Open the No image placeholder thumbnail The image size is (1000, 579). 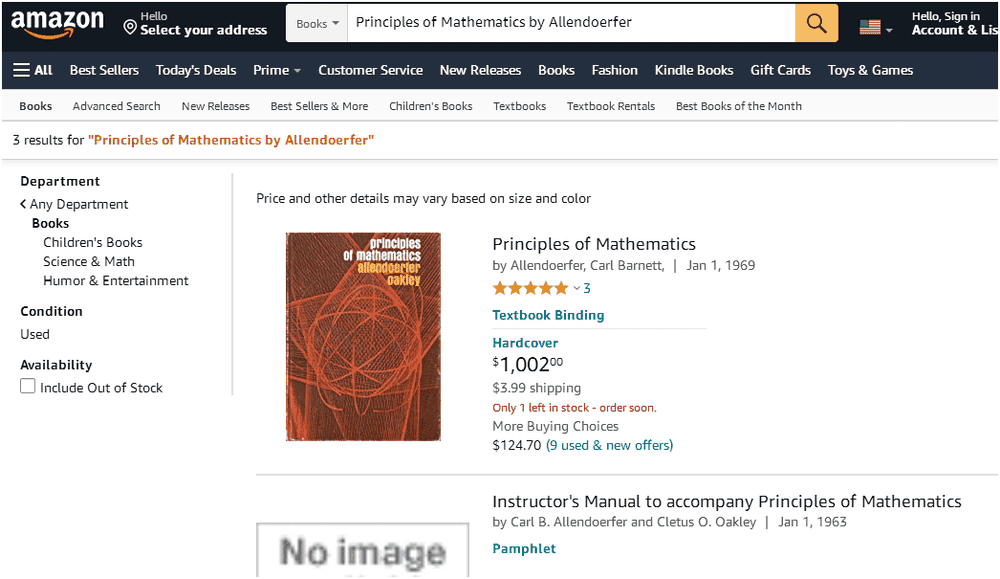click(362, 549)
